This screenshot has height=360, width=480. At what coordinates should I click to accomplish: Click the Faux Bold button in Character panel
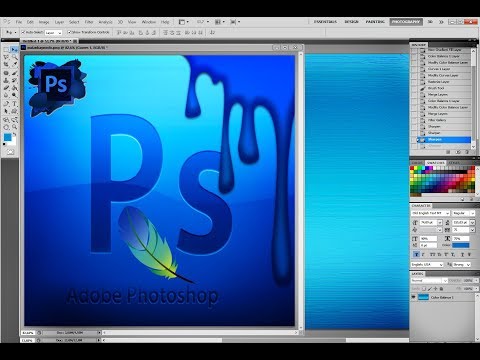(x=416, y=254)
